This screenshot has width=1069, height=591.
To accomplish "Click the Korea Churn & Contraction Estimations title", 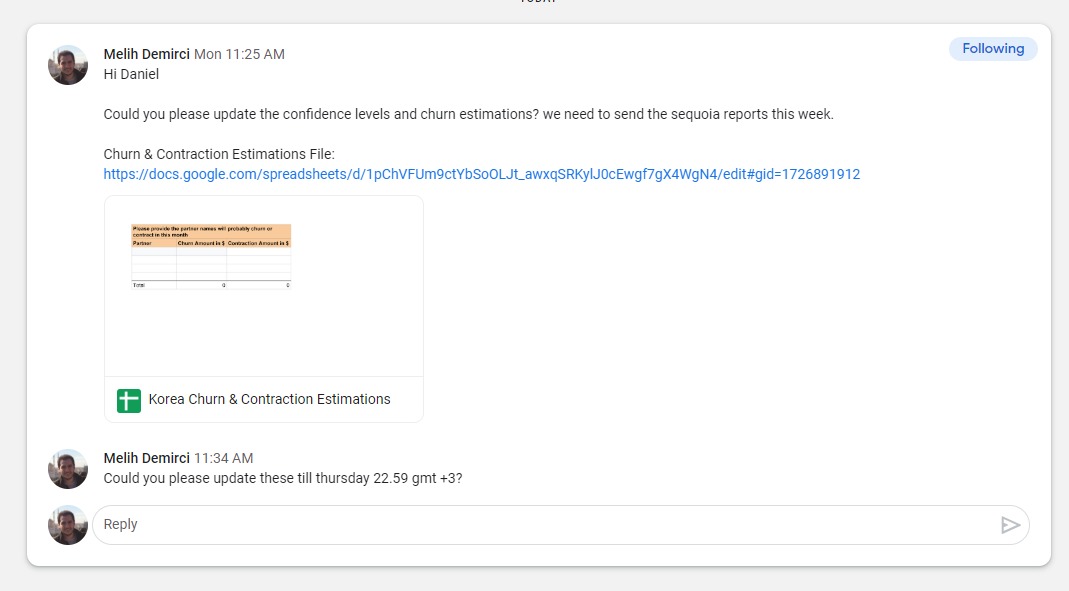I will point(269,399).
